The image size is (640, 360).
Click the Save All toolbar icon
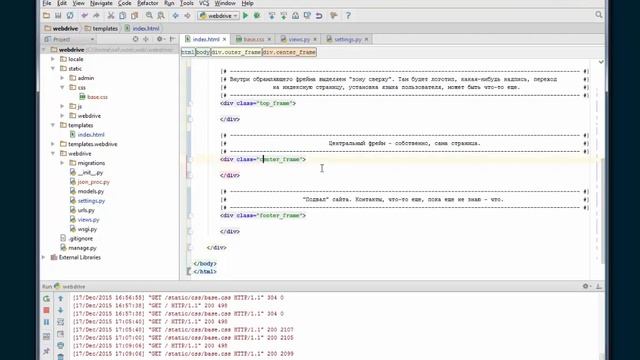tap(58, 16)
